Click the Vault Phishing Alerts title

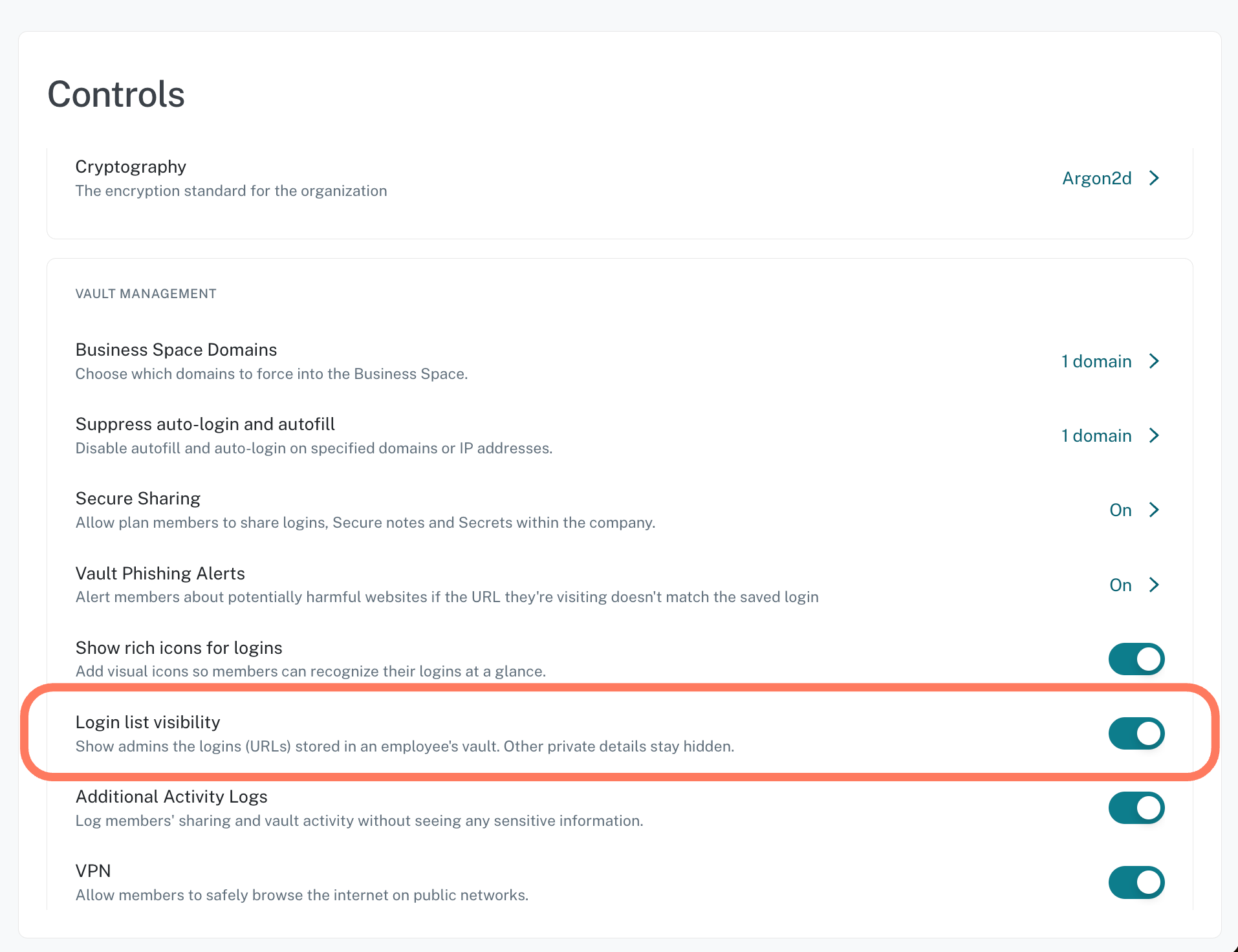pyautogui.click(x=160, y=574)
